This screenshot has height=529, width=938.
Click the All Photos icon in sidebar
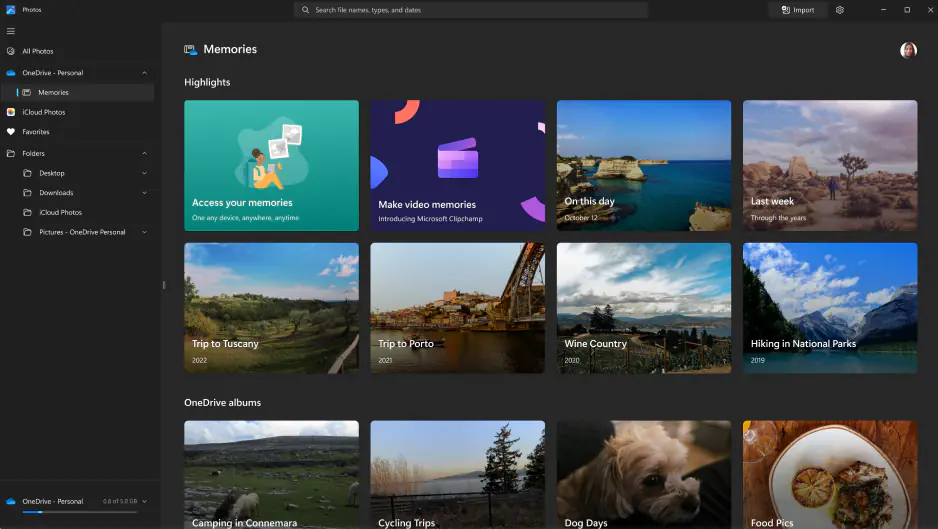click(x=11, y=51)
